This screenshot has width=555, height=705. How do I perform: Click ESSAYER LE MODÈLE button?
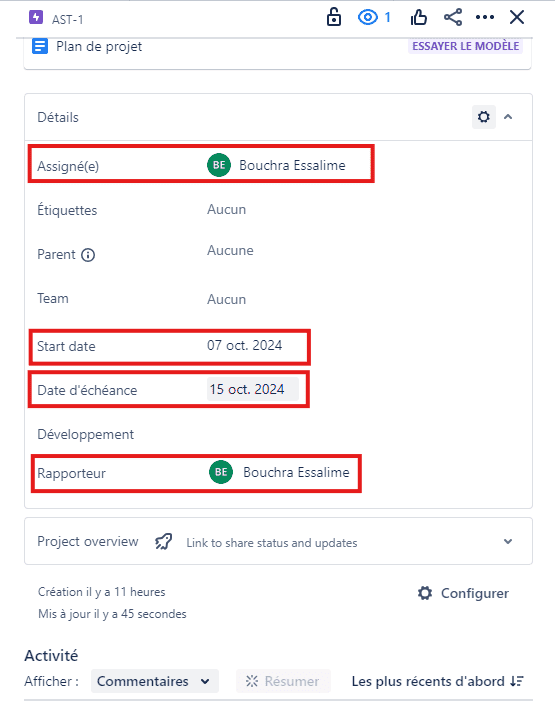[465, 46]
